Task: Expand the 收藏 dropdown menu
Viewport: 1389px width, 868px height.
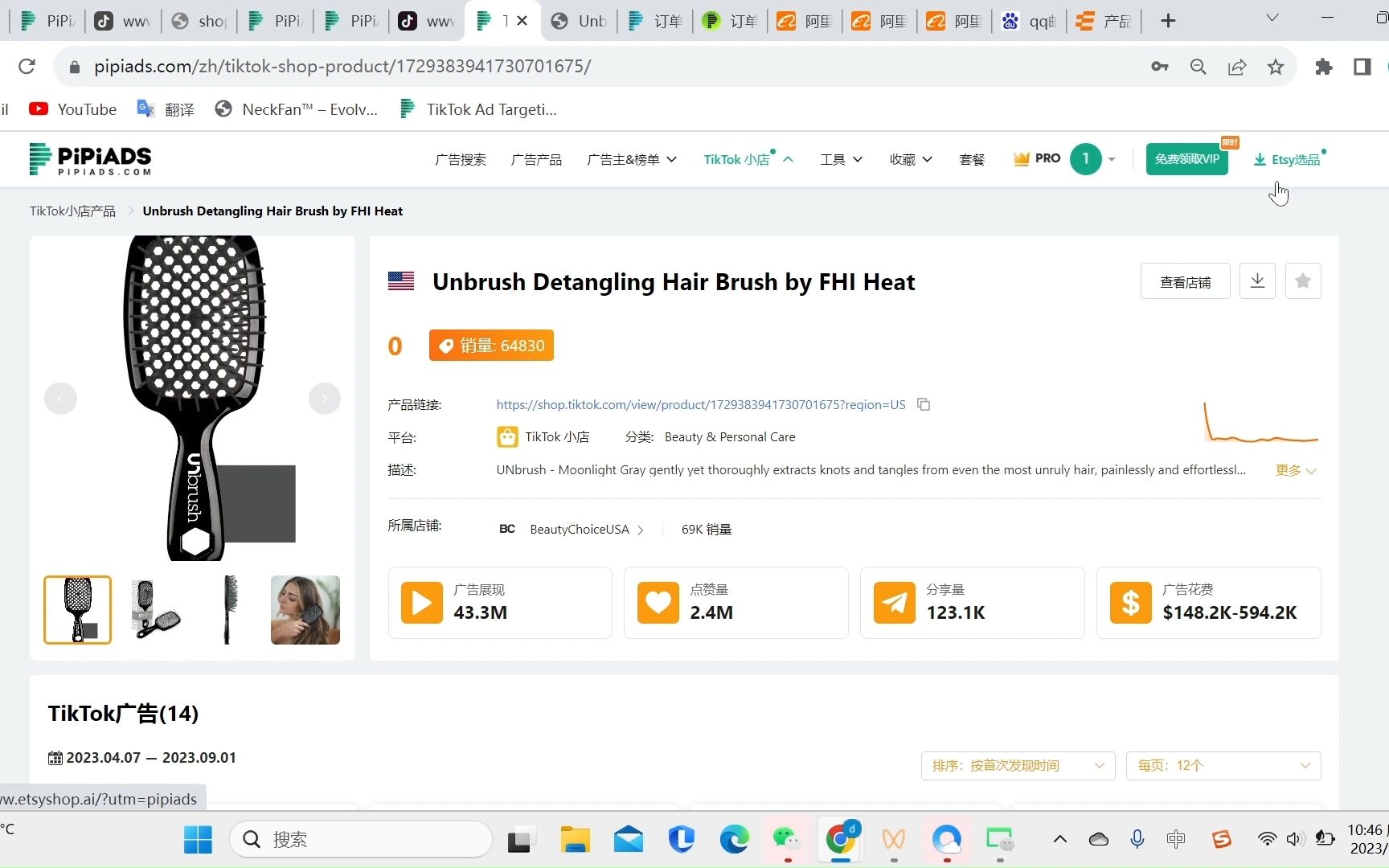Action: click(x=911, y=159)
